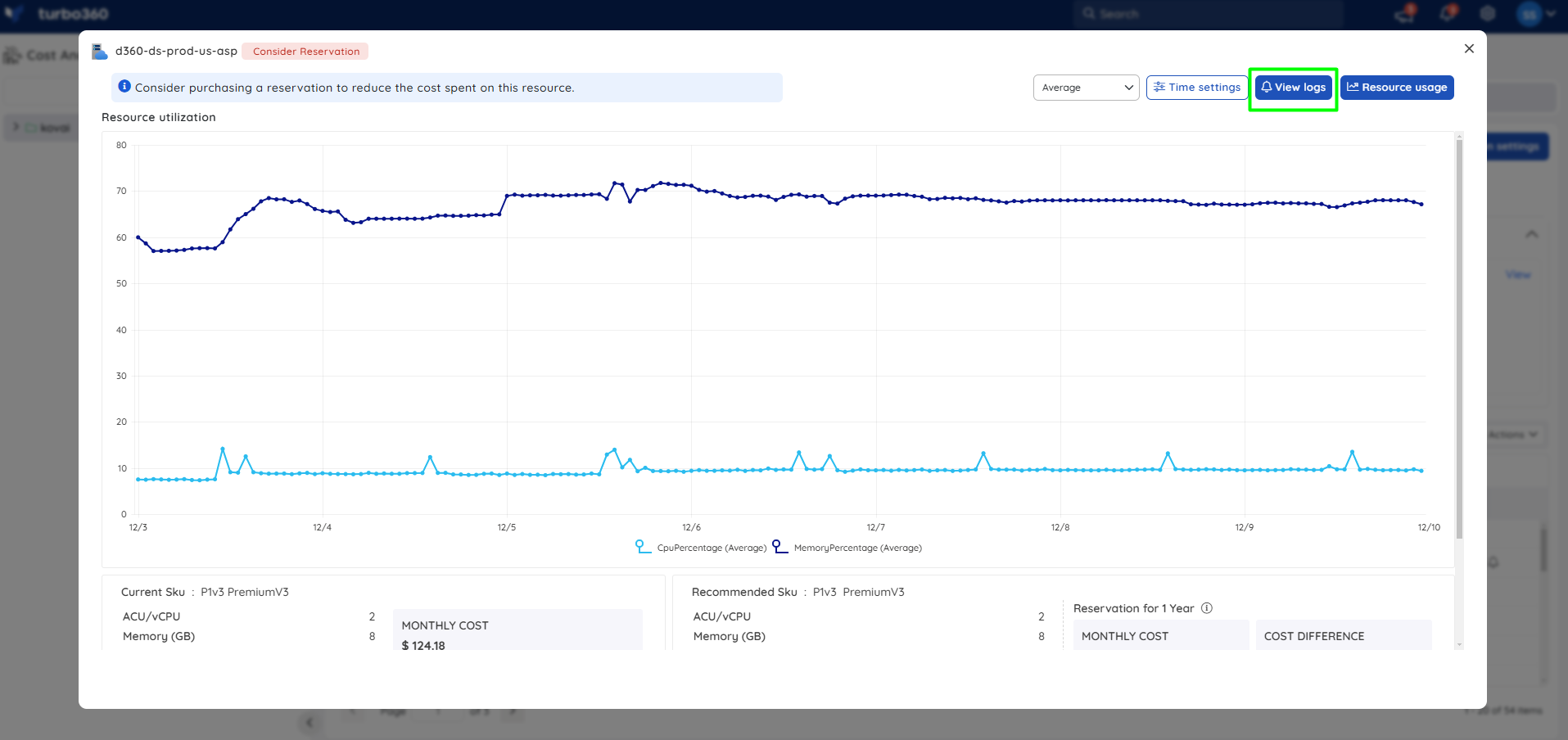Click the 12/8 x-axis date label

coord(1060,527)
